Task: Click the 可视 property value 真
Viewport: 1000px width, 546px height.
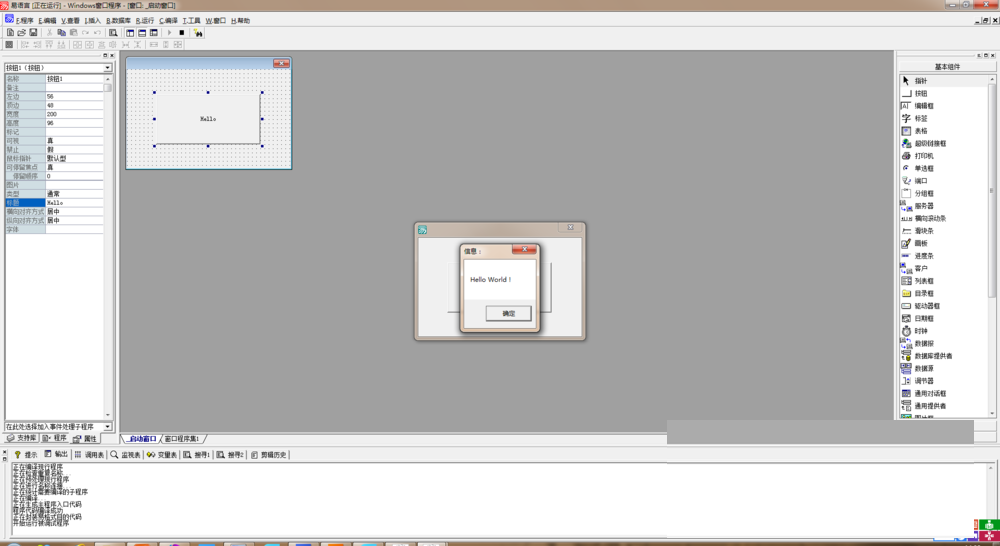Action: coord(75,140)
